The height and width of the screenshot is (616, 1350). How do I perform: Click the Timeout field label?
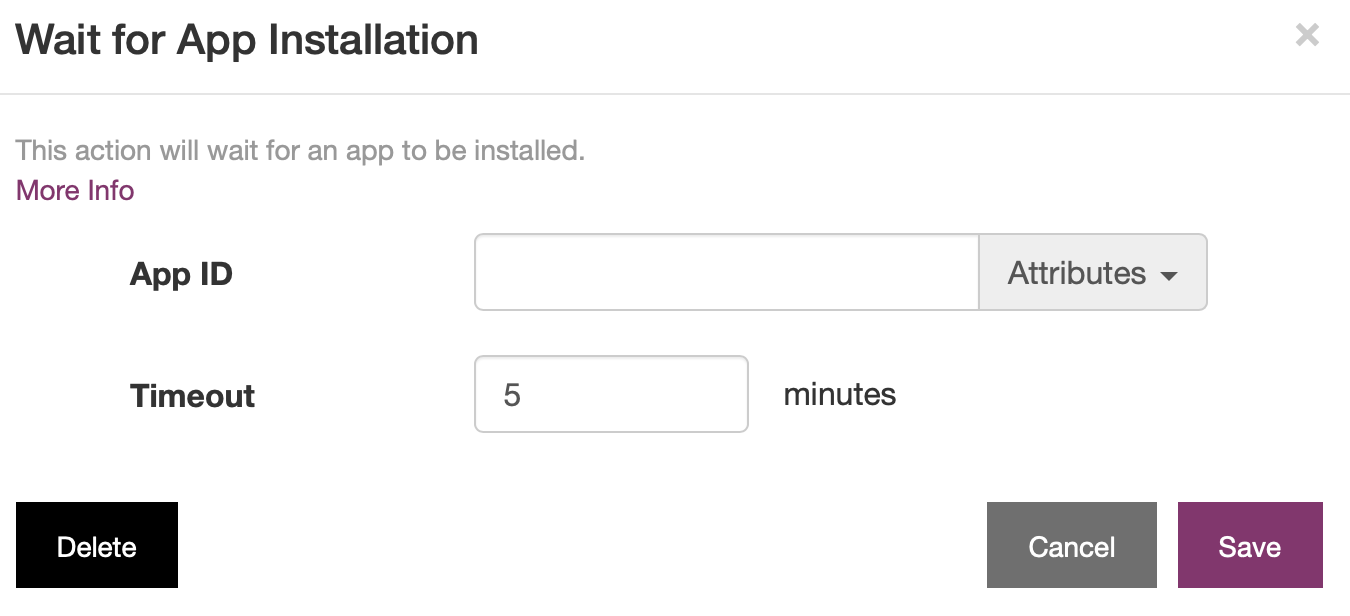[192, 396]
